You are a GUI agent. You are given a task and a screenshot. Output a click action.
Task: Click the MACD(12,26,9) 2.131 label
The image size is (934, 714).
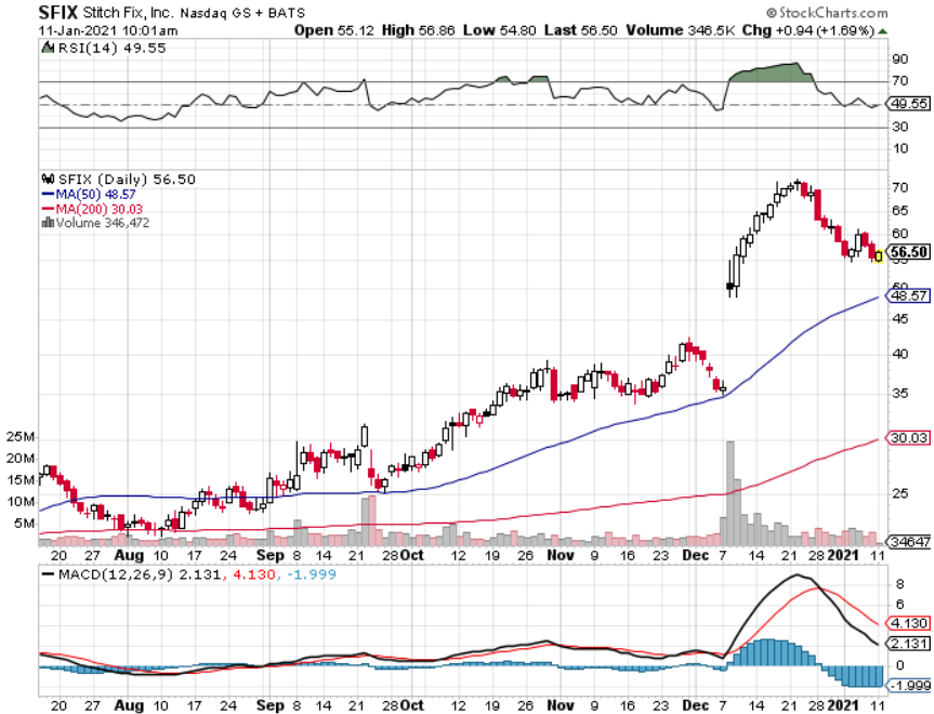coord(132,575)
